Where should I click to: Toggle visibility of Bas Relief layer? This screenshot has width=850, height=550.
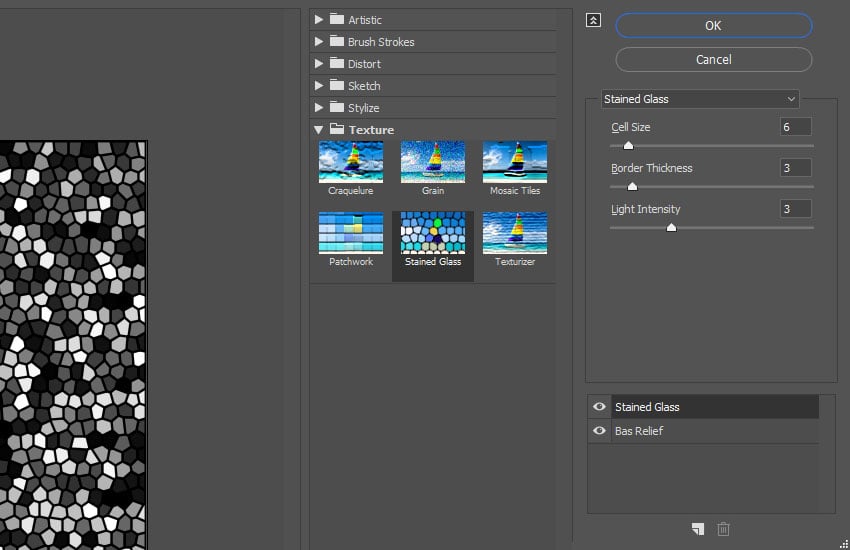599,431
